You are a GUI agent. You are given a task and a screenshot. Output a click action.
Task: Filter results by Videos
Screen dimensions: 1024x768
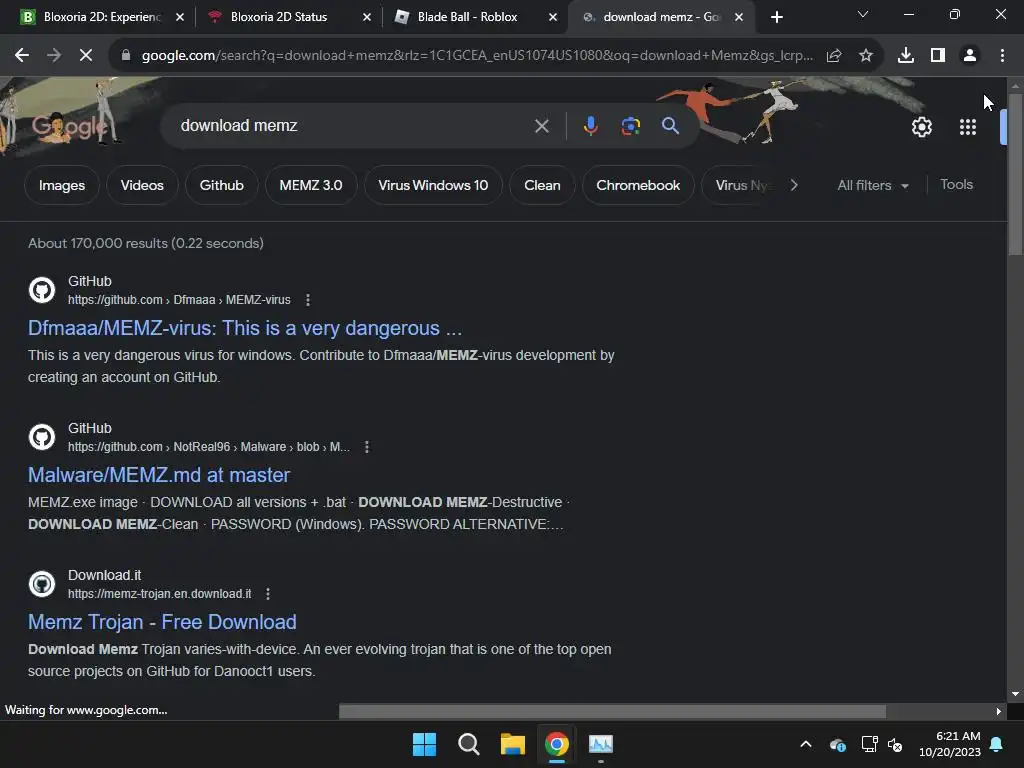142,185
